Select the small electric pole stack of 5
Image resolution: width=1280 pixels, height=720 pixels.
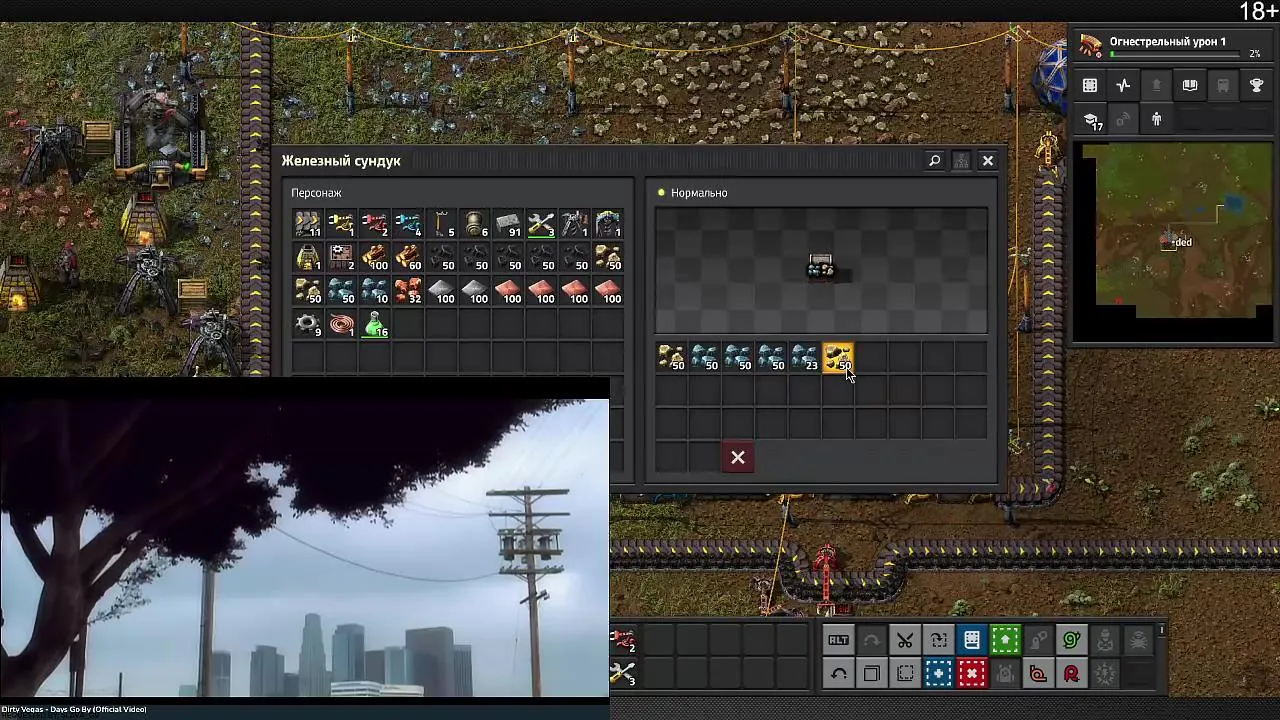click(442, 224)
